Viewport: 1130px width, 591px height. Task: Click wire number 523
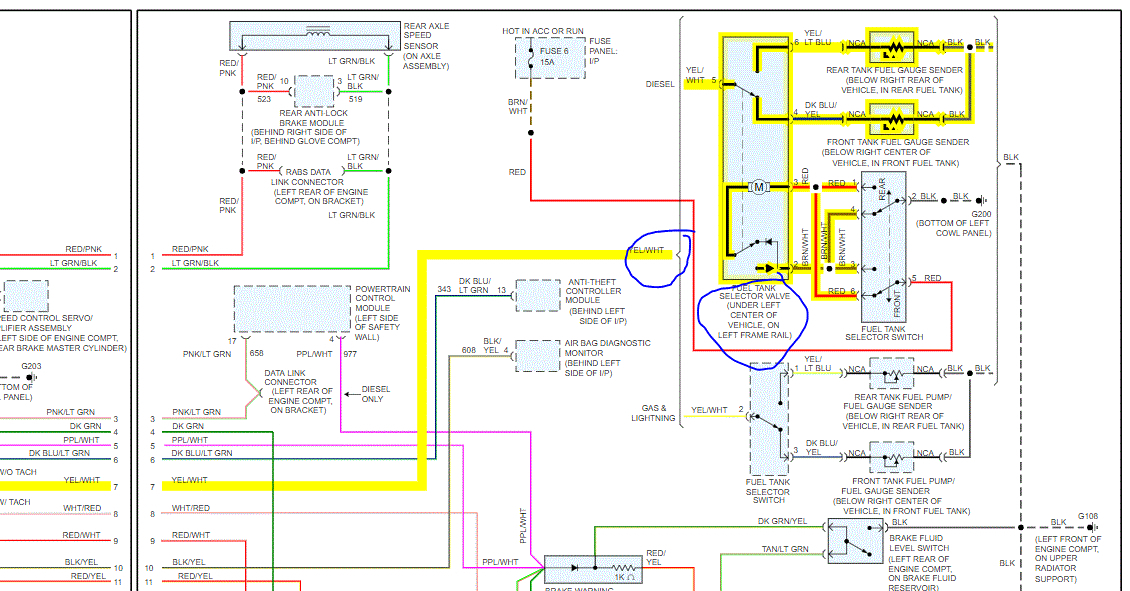(x=264, y=99)
